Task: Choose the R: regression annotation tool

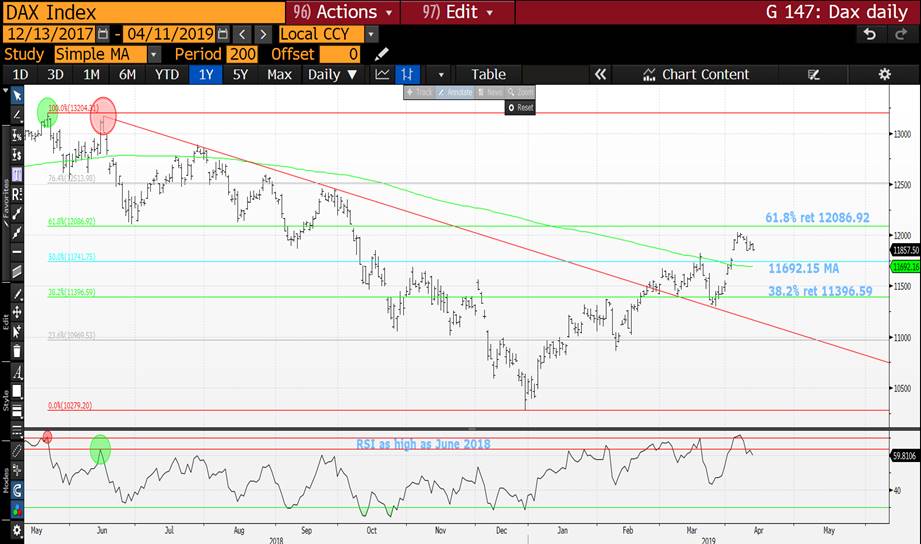Action: pyautogui.click(x=17, y=193)
